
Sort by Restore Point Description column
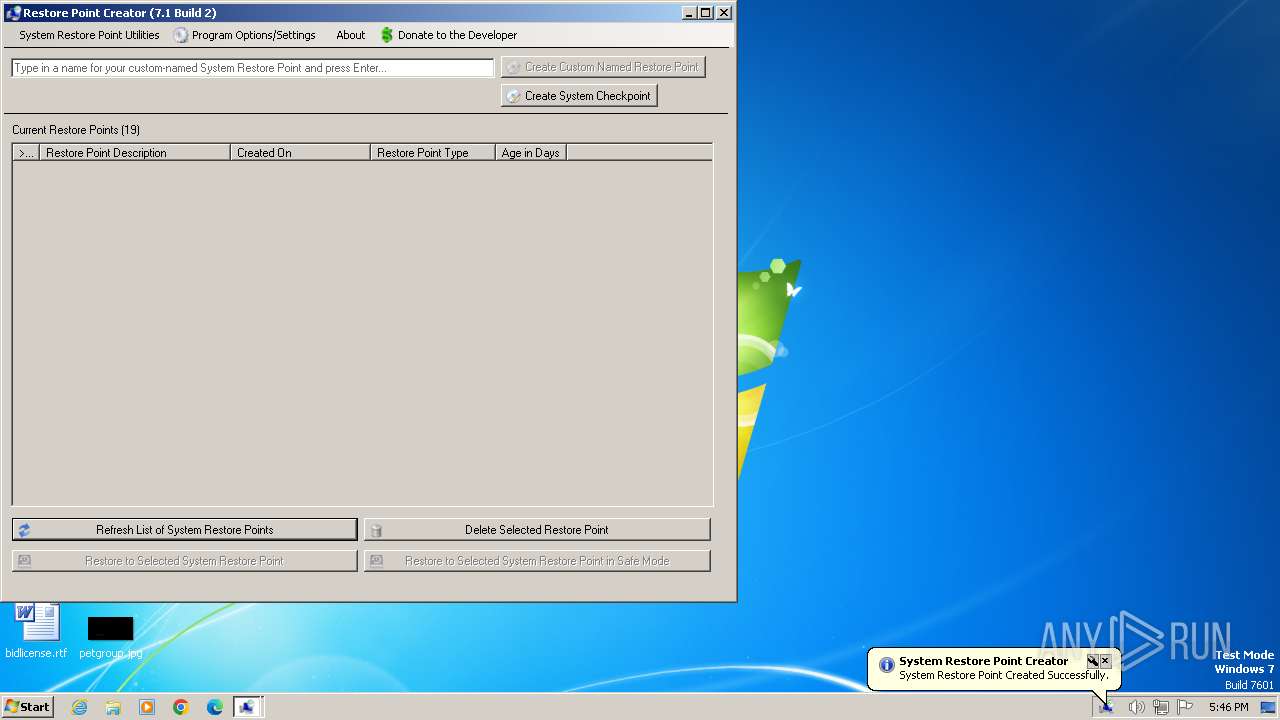point(135,153)
